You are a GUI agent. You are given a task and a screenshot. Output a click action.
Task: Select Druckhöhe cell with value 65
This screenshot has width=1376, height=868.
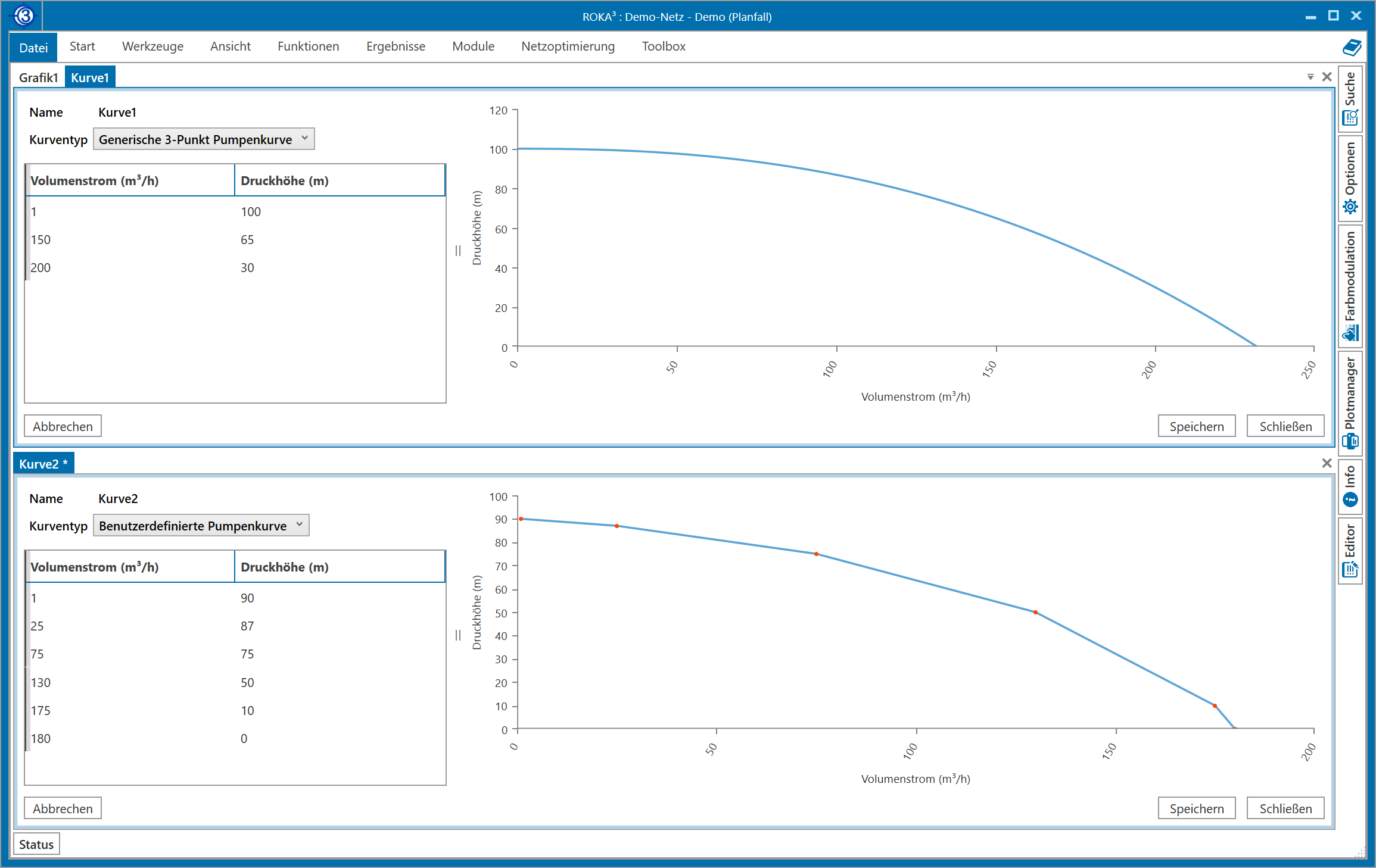click(x=247, y=239)
